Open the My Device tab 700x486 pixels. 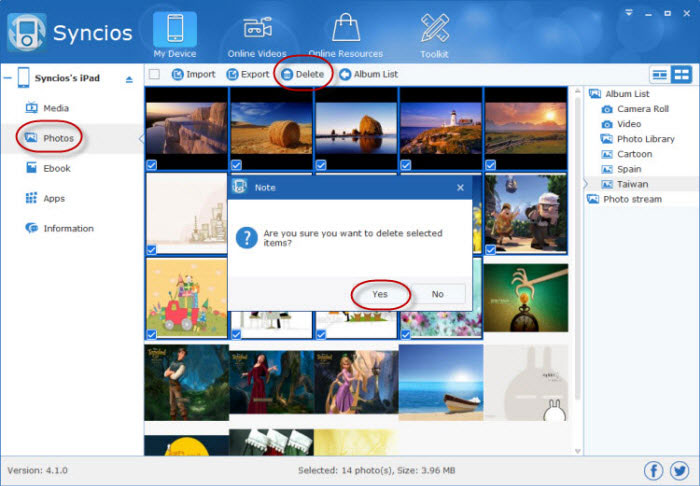[x=175, y=35]
